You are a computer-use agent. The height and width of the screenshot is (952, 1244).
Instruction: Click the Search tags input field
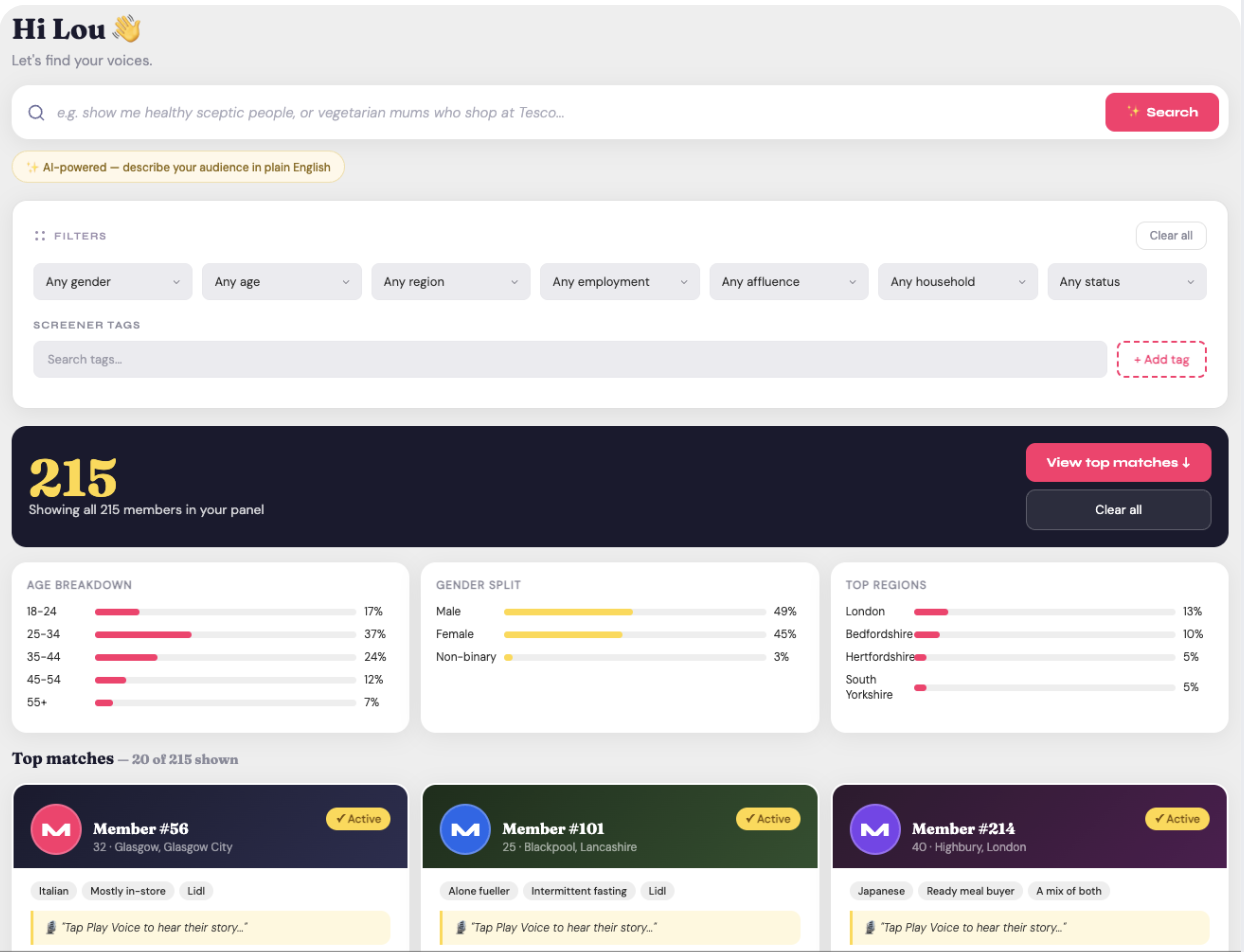click(570, 359)
